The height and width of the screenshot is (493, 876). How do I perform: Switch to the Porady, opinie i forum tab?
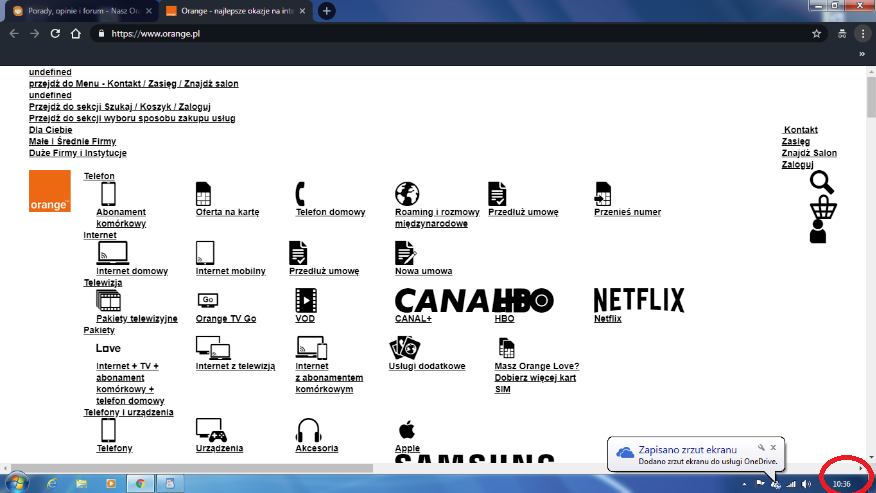78,11
